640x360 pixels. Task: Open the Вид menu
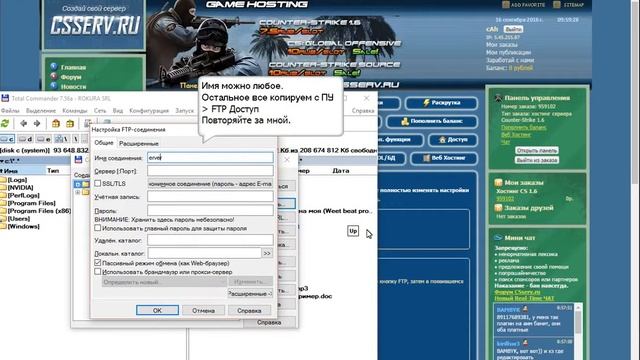118,111
